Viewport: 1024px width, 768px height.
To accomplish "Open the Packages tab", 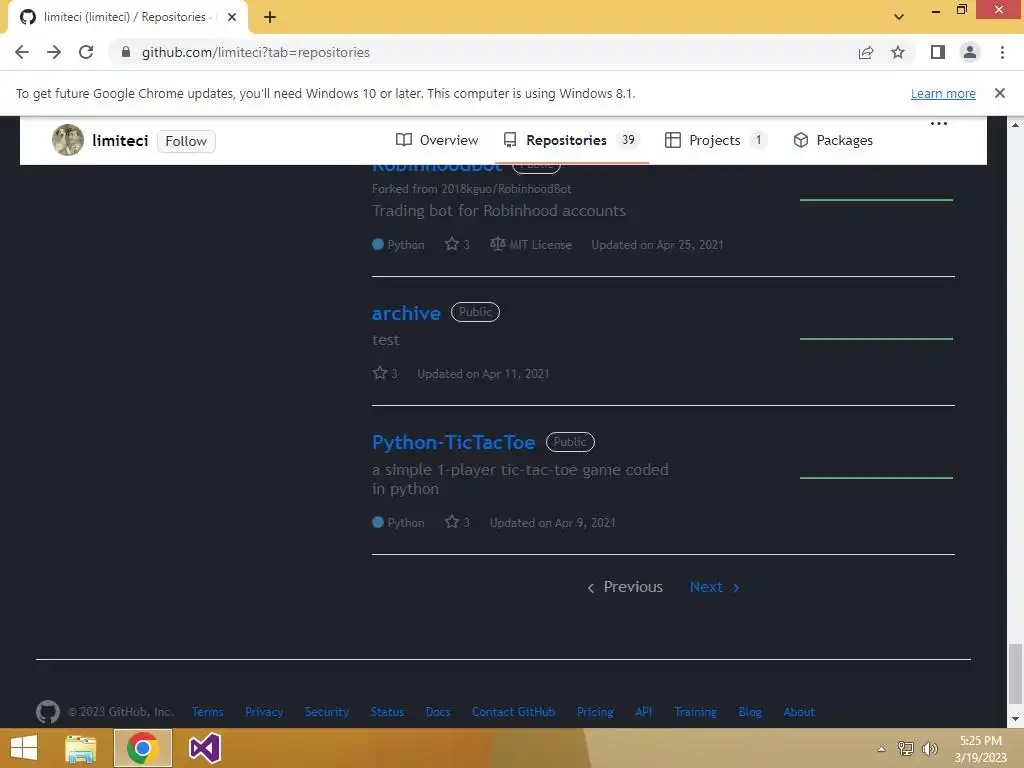I will 833,140.
